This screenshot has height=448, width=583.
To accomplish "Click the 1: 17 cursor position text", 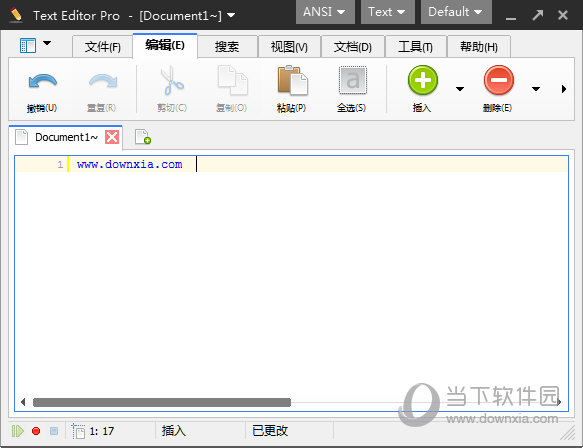I will pyautogui.click(x=102, y=431).
